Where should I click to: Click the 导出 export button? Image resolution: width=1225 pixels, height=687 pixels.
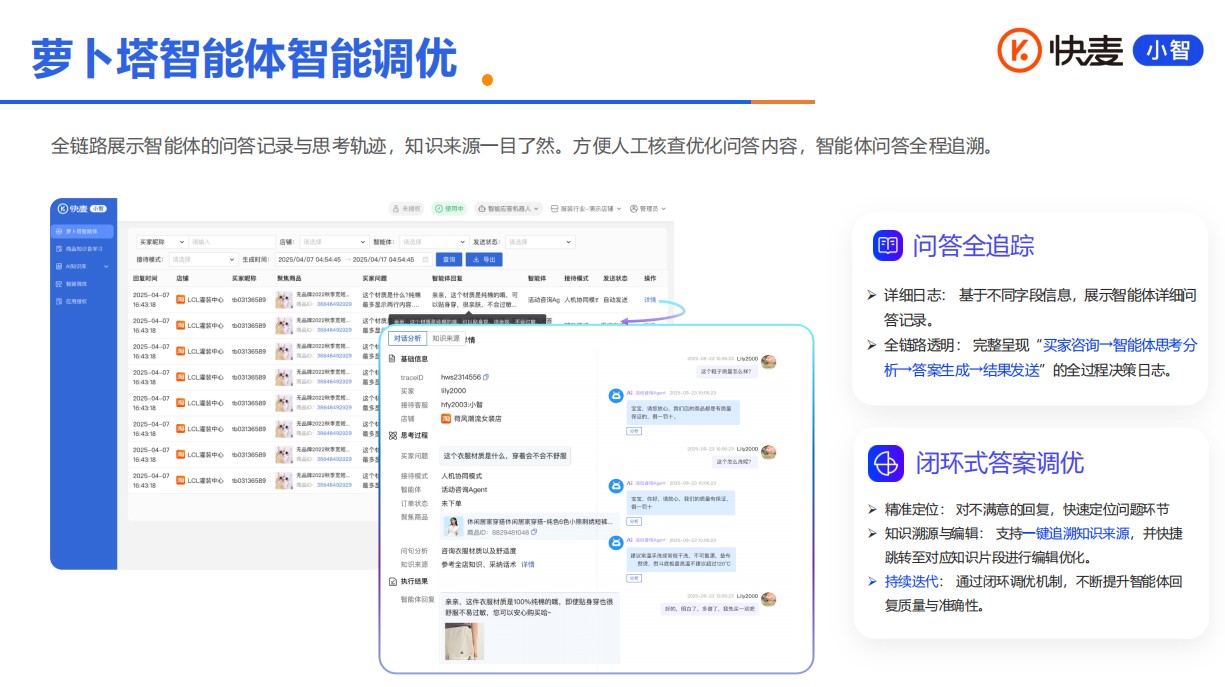484,260
